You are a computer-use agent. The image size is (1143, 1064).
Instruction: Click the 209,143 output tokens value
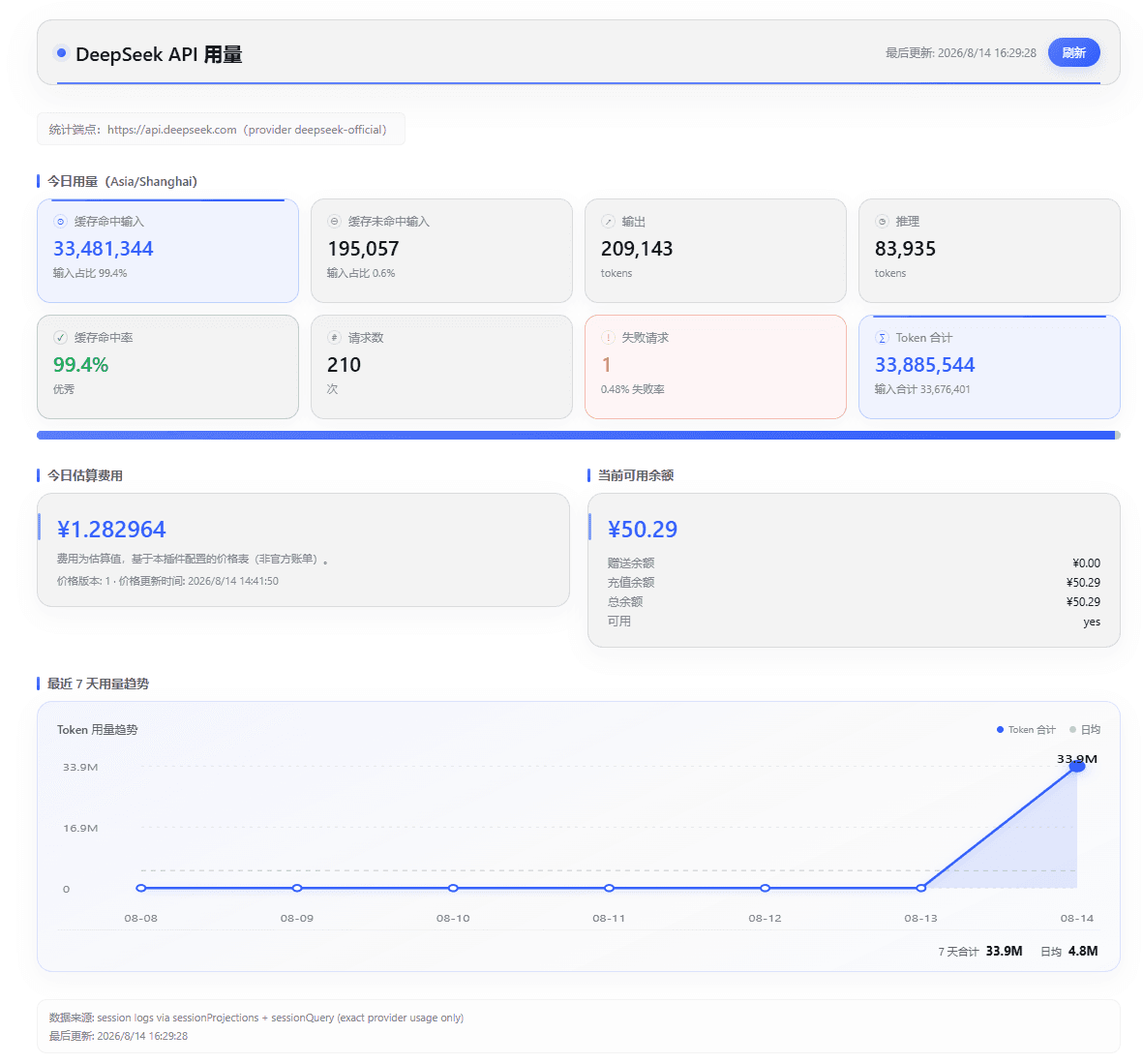(637, 249)
